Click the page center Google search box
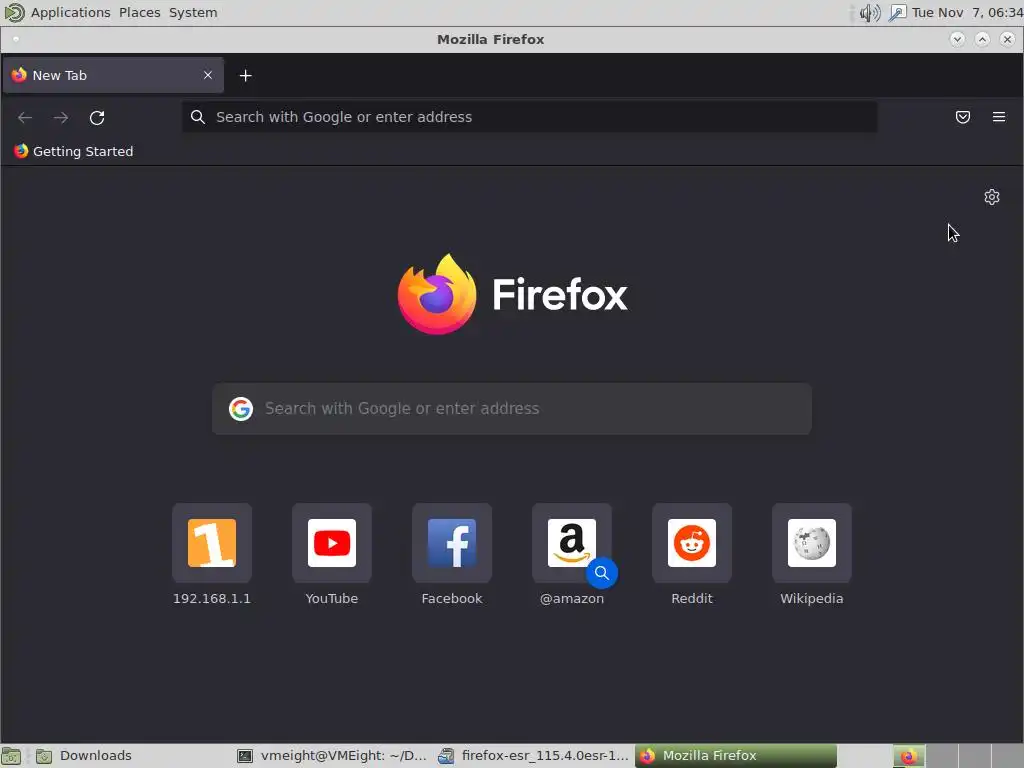The height and width of the screenshot is (768, 1024). coord(511,409)
